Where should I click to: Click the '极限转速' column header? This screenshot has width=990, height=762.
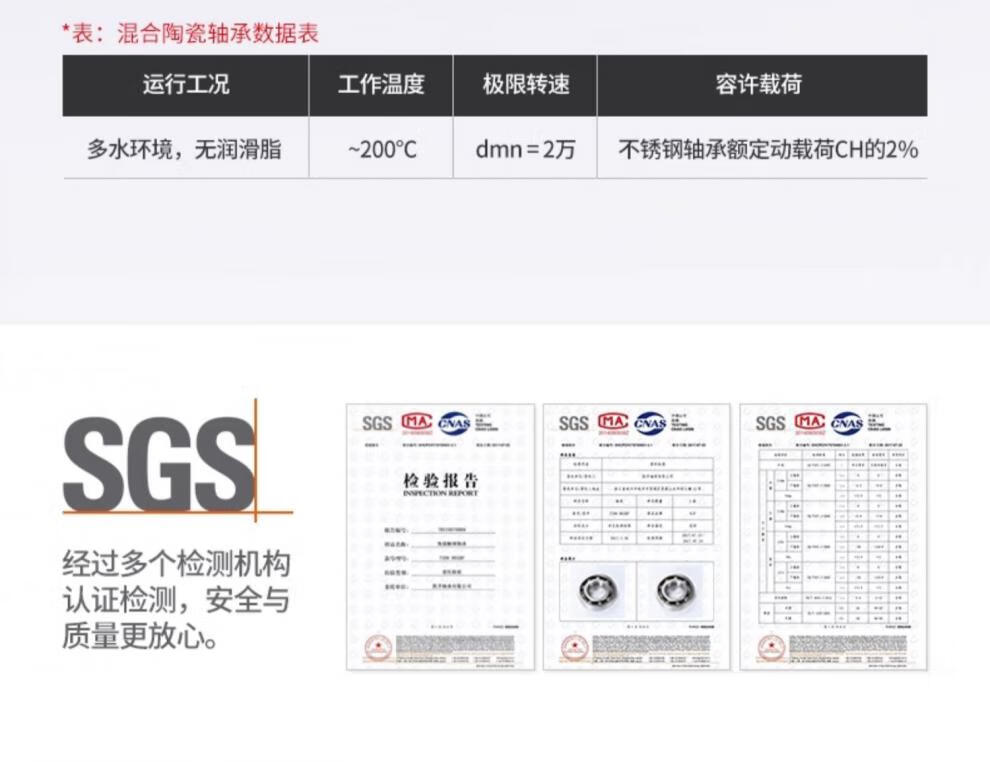[x=525, y=85]
